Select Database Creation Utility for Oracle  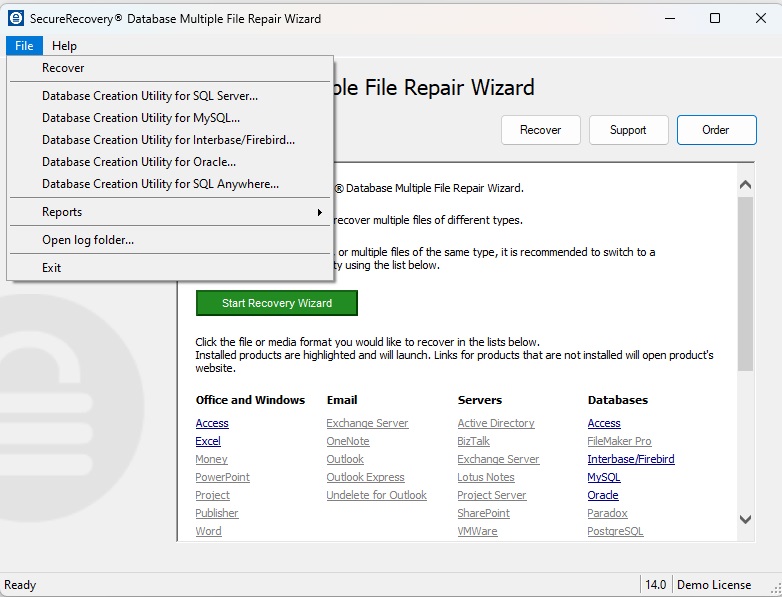click(x=139, y=162)
